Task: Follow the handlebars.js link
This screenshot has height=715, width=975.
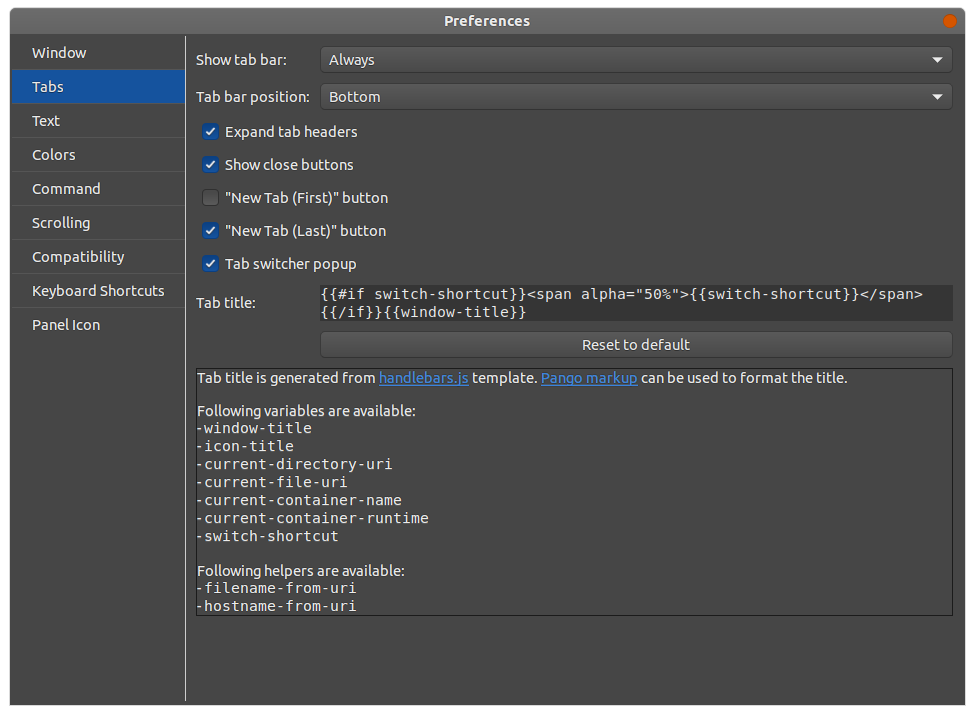Action: (x=423, y=378)
